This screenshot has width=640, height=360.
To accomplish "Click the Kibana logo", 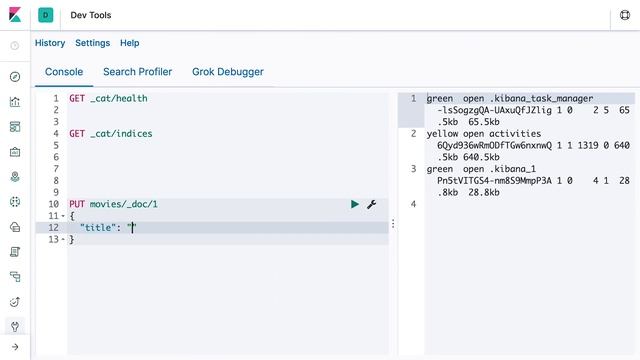I will click(15, 15).
